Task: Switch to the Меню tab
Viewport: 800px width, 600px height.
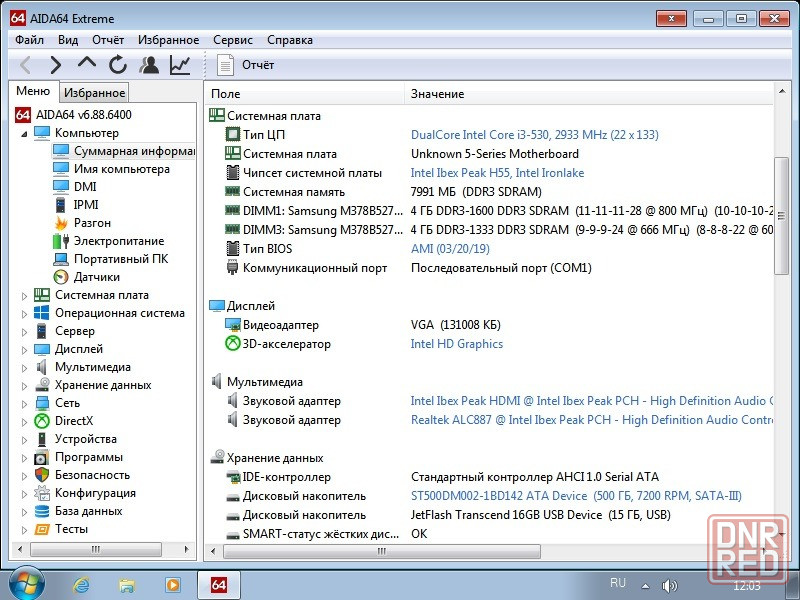Action: coord(33,91)
